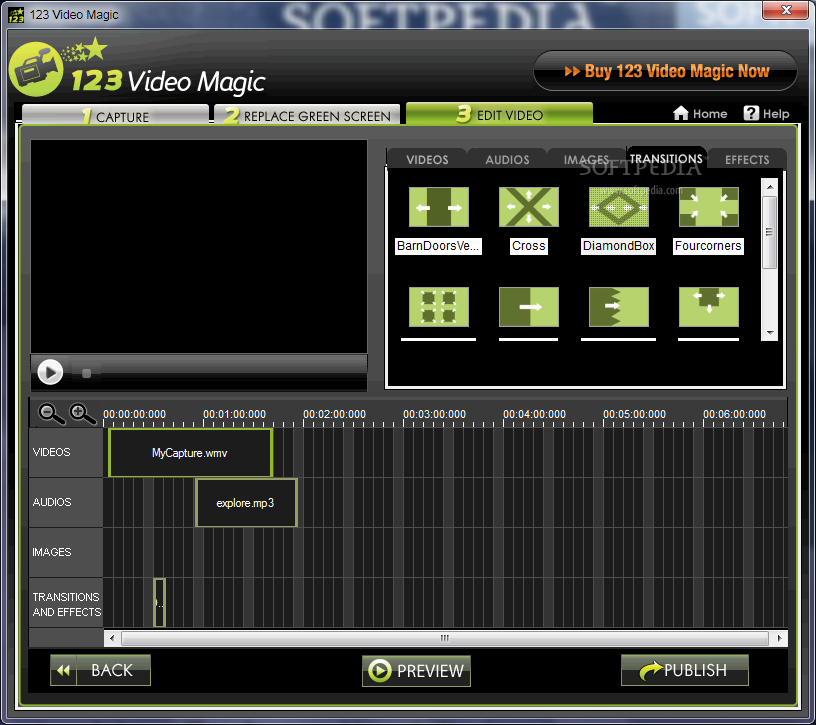816x725 pixels.
Task: Click the TRANSITIONS AND EFFECTS track label
Action: [x=67, y=604]
